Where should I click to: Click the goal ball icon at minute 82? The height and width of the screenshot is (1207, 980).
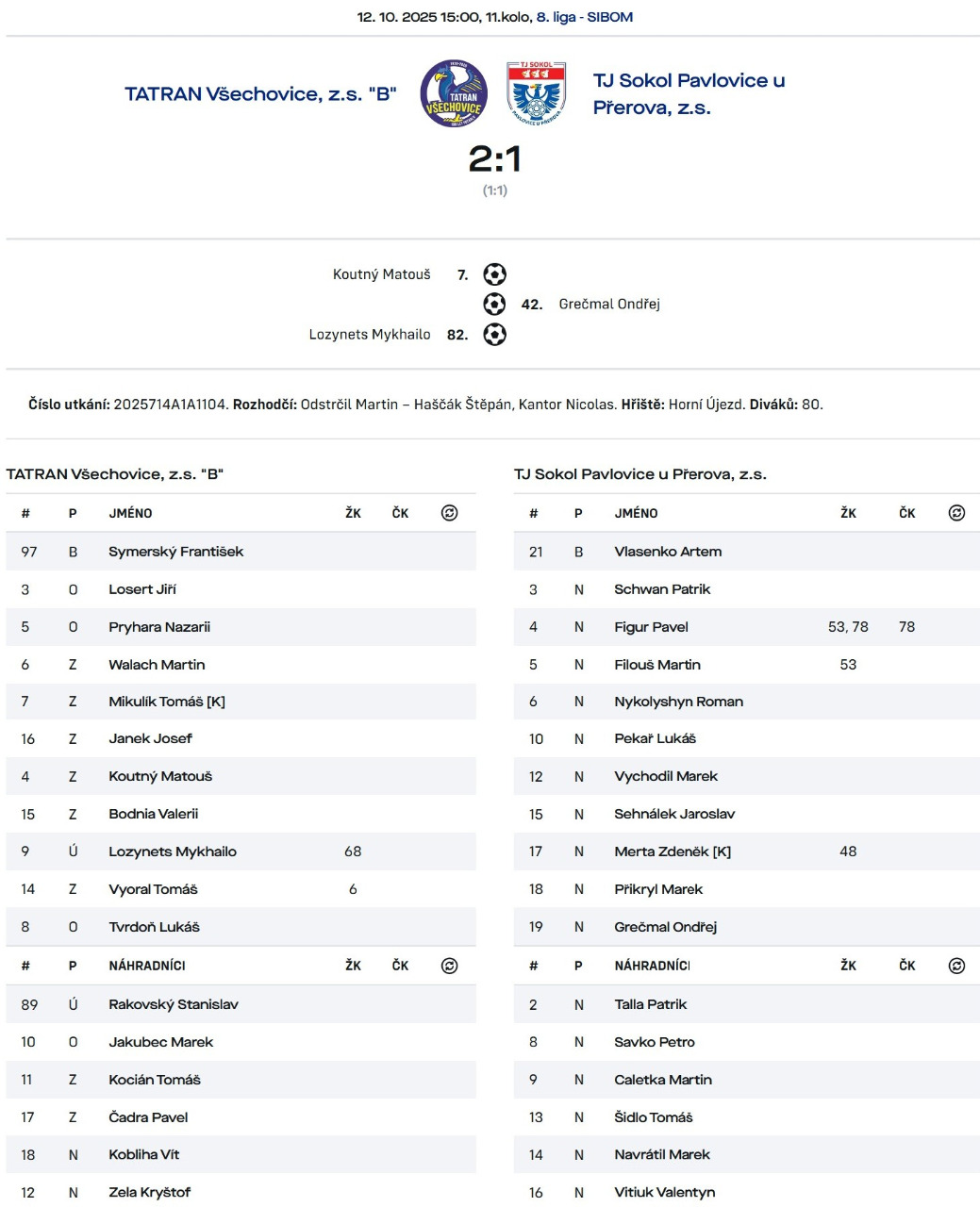(494, 335)
